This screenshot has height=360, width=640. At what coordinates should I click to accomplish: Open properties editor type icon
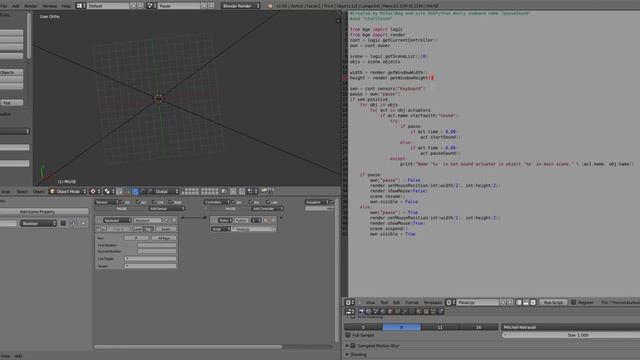(350, 311)
